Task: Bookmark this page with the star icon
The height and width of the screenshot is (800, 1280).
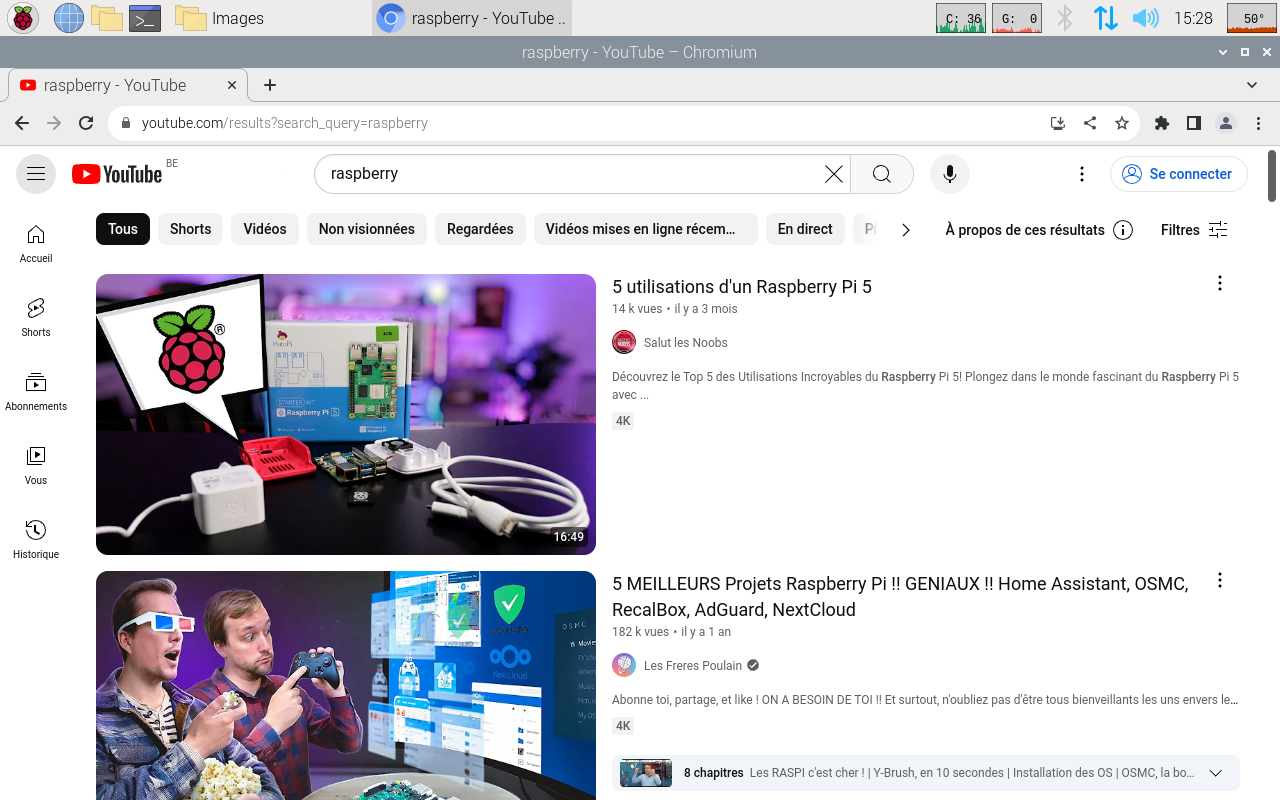Action: tap(1122, 123)
